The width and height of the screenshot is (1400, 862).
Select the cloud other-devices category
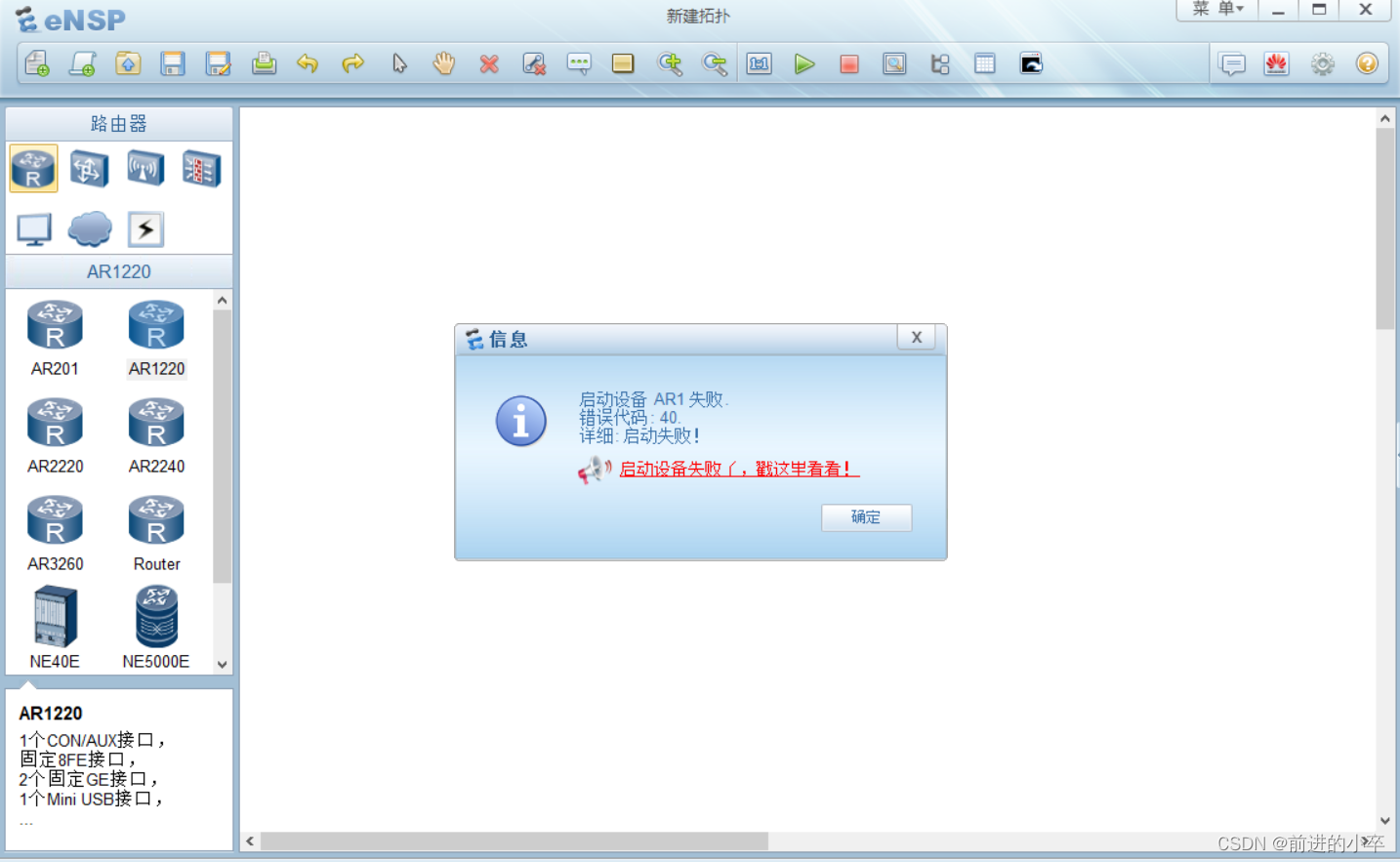click(x=90, y=229)
